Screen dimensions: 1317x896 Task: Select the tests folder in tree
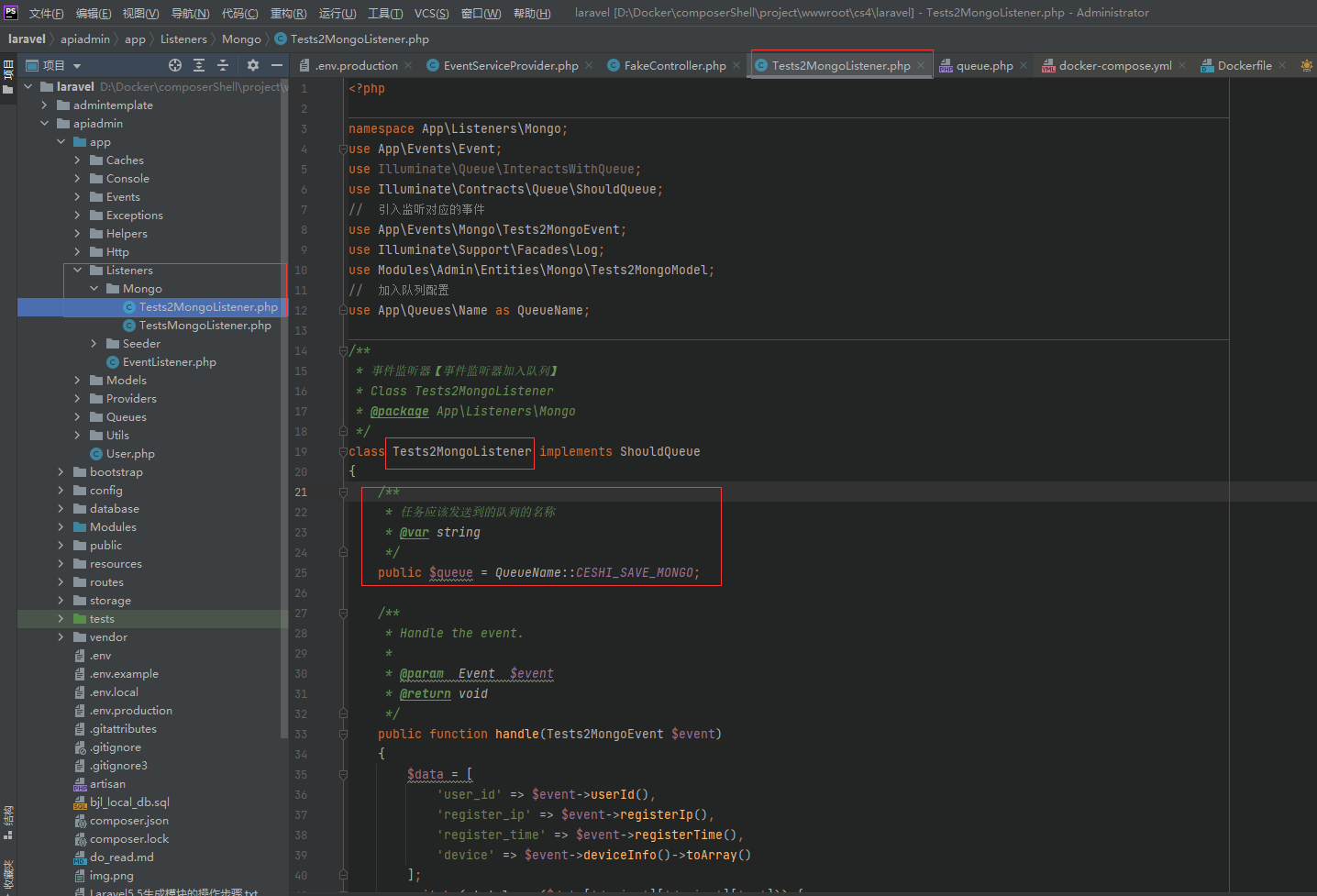pyautogui.click(x=102, y=619)
